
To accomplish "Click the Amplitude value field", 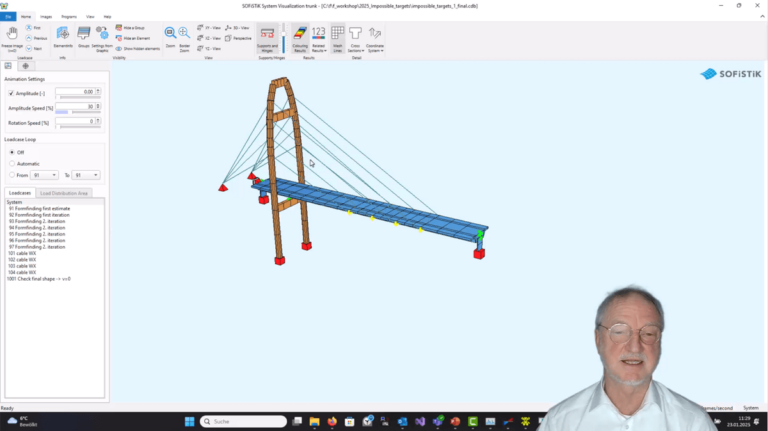I will coord(75,92).
